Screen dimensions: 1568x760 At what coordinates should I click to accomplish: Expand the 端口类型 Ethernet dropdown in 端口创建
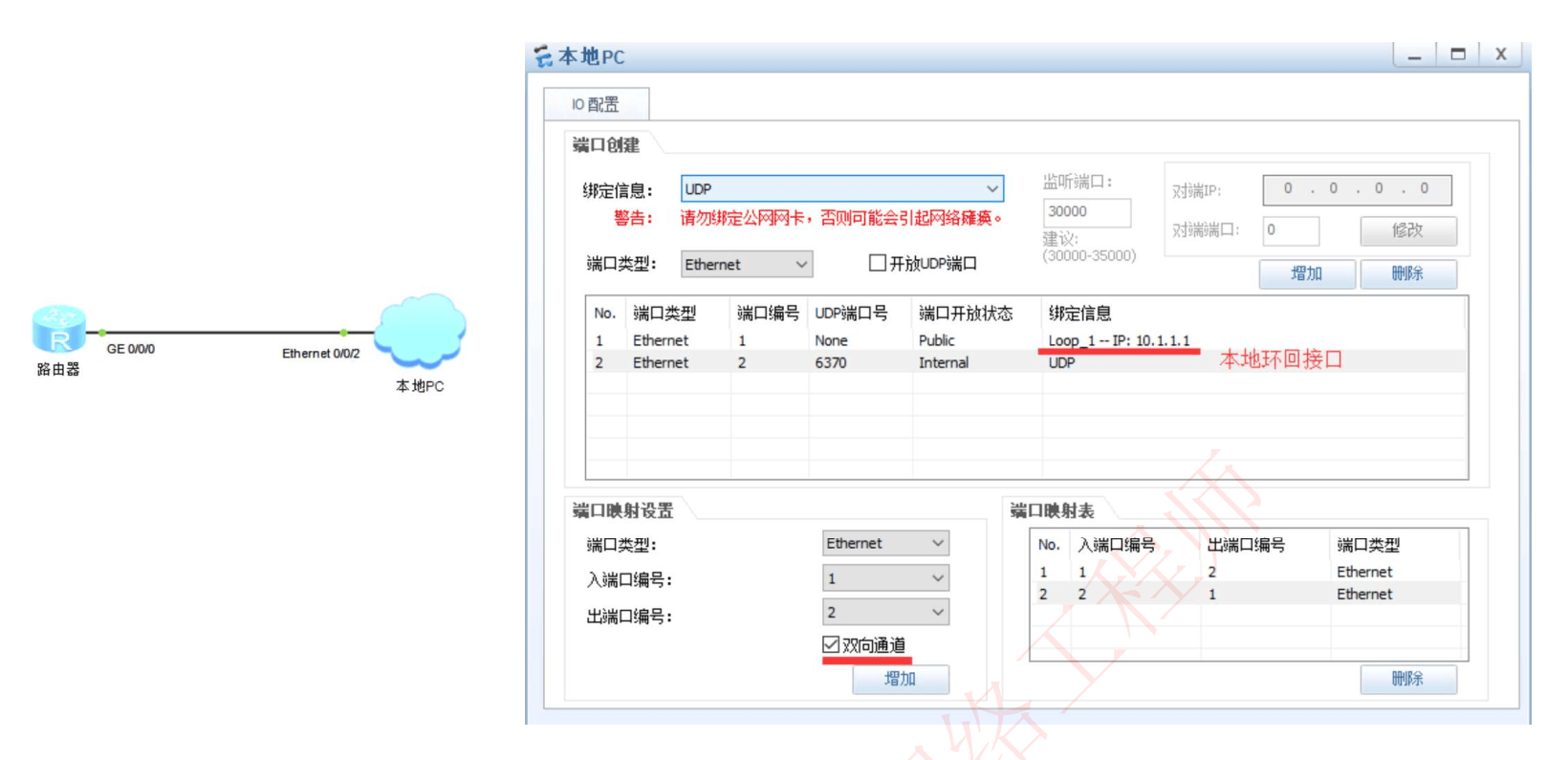coord(747,264)
